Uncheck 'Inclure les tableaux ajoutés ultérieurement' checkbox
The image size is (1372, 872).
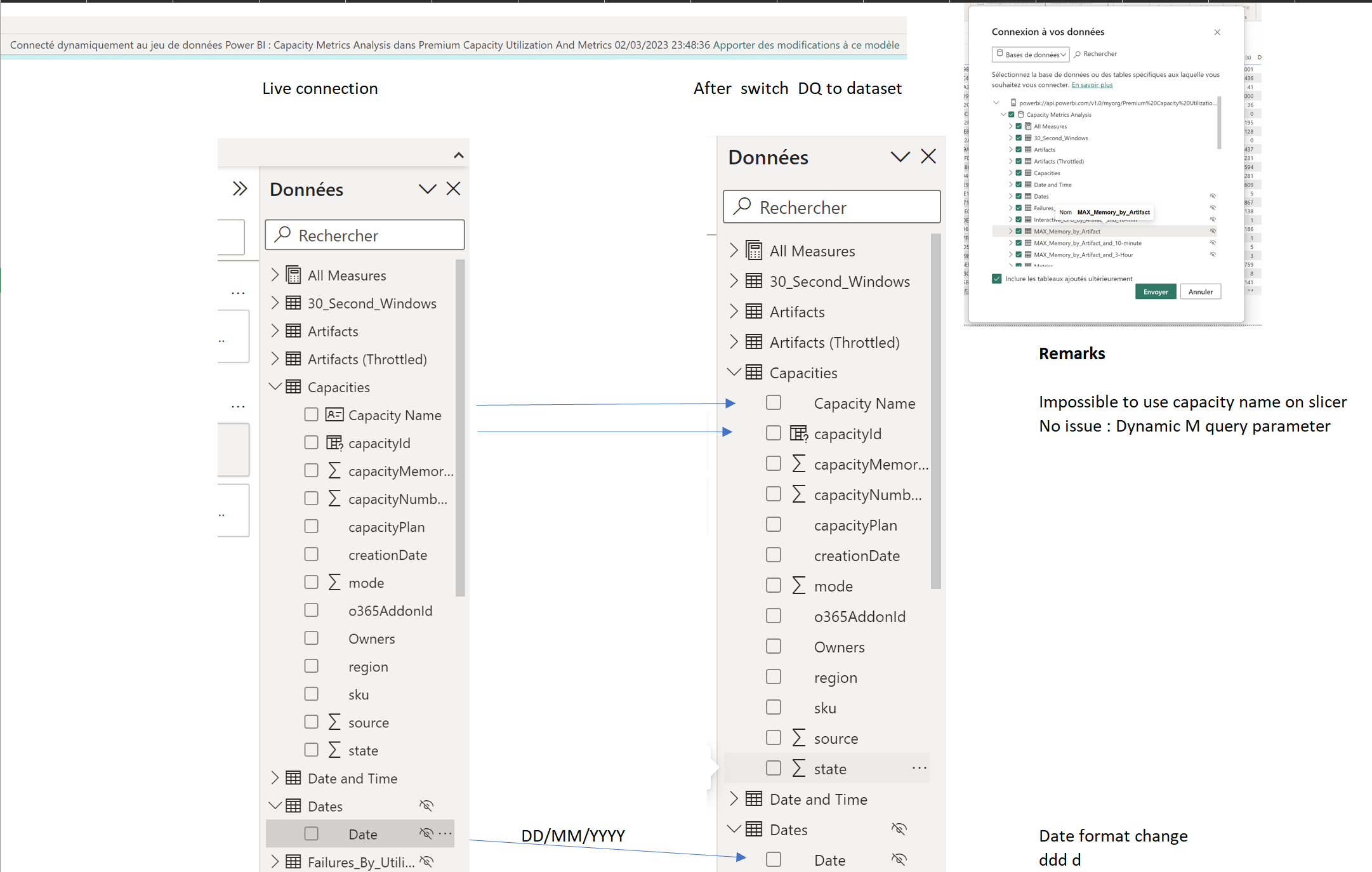pos(997,279)
